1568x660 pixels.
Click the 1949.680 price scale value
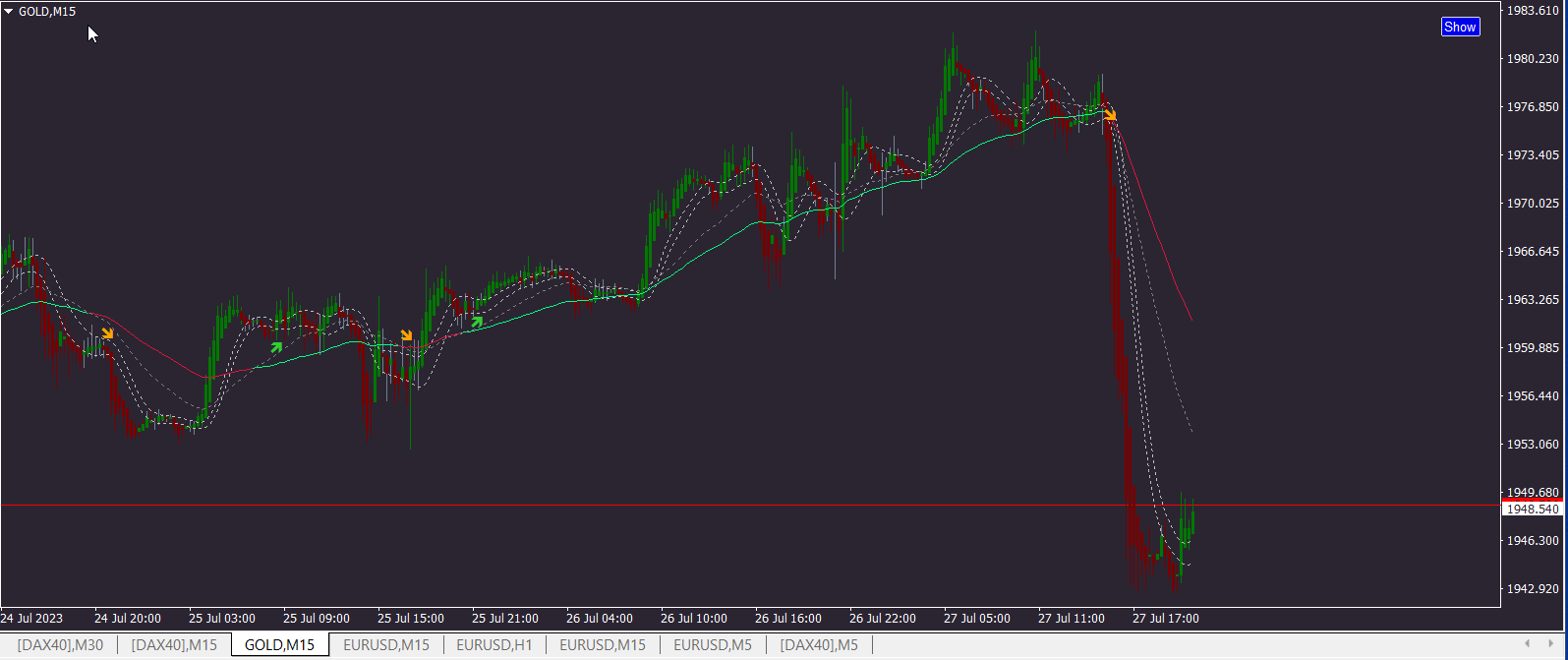pyautogui.click(x=1533, y=492)
